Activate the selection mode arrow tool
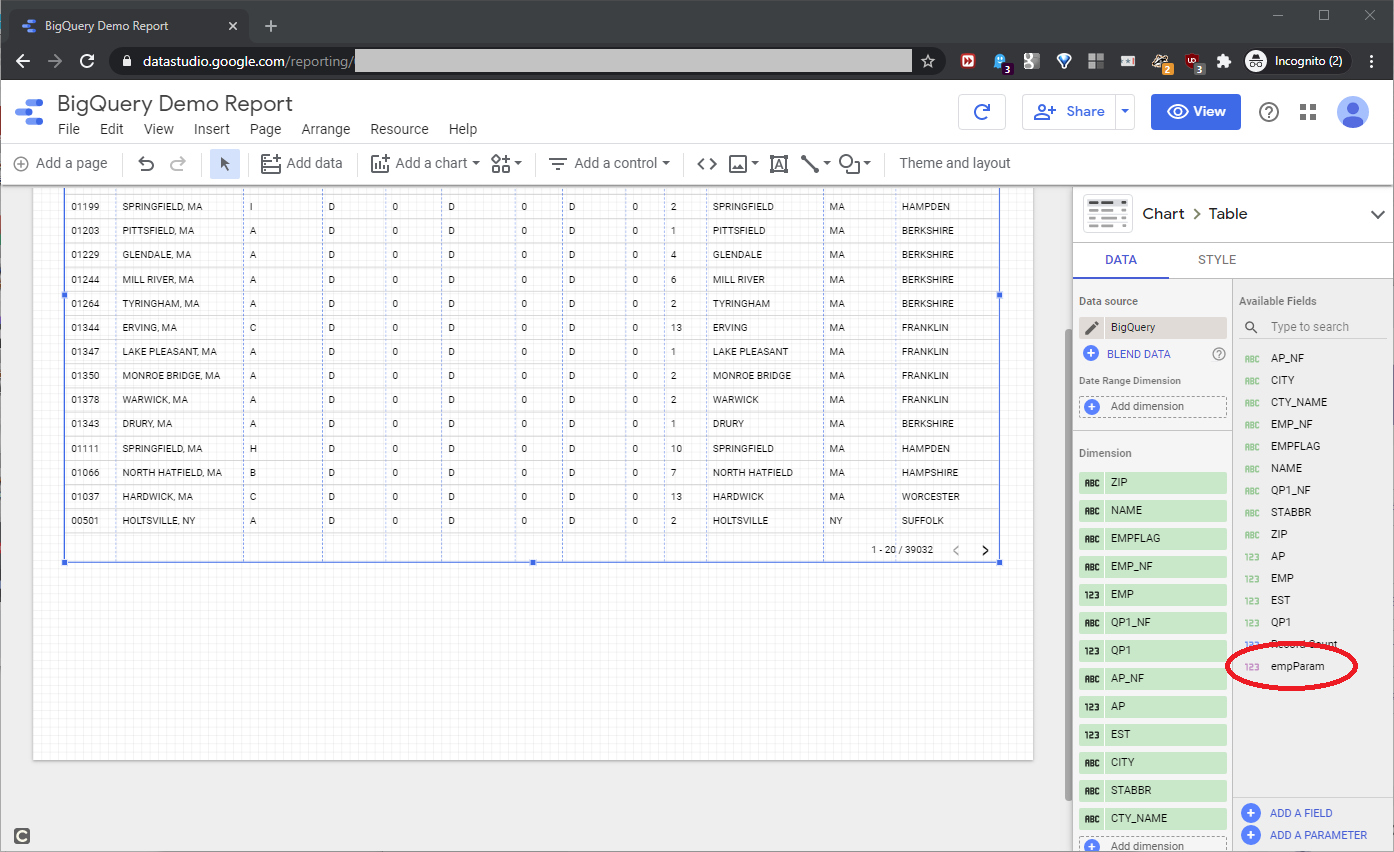The height and width of the screenshot is (852, 1394). point(225,163)
